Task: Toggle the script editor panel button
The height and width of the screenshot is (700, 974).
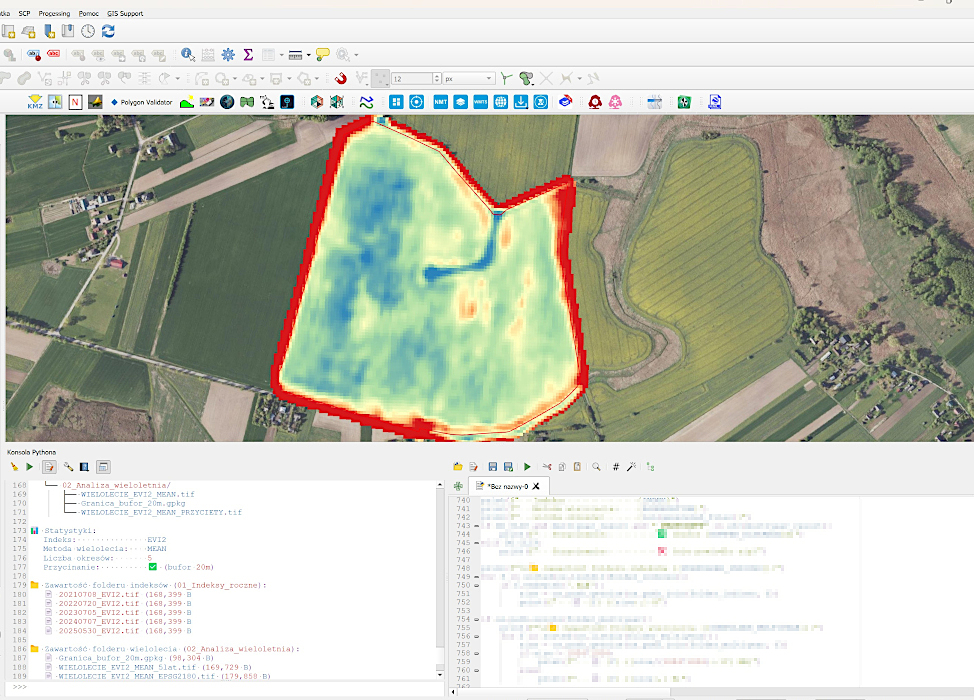Action: [x=50, y=466]
